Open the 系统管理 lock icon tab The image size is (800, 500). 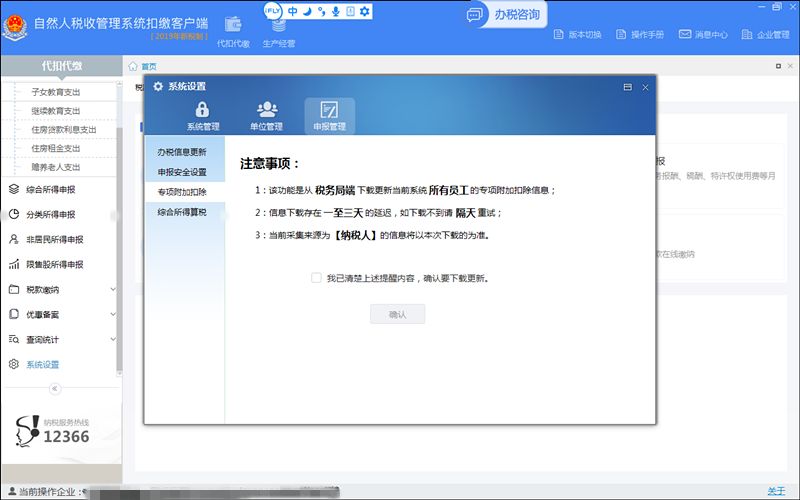point(203,116)
